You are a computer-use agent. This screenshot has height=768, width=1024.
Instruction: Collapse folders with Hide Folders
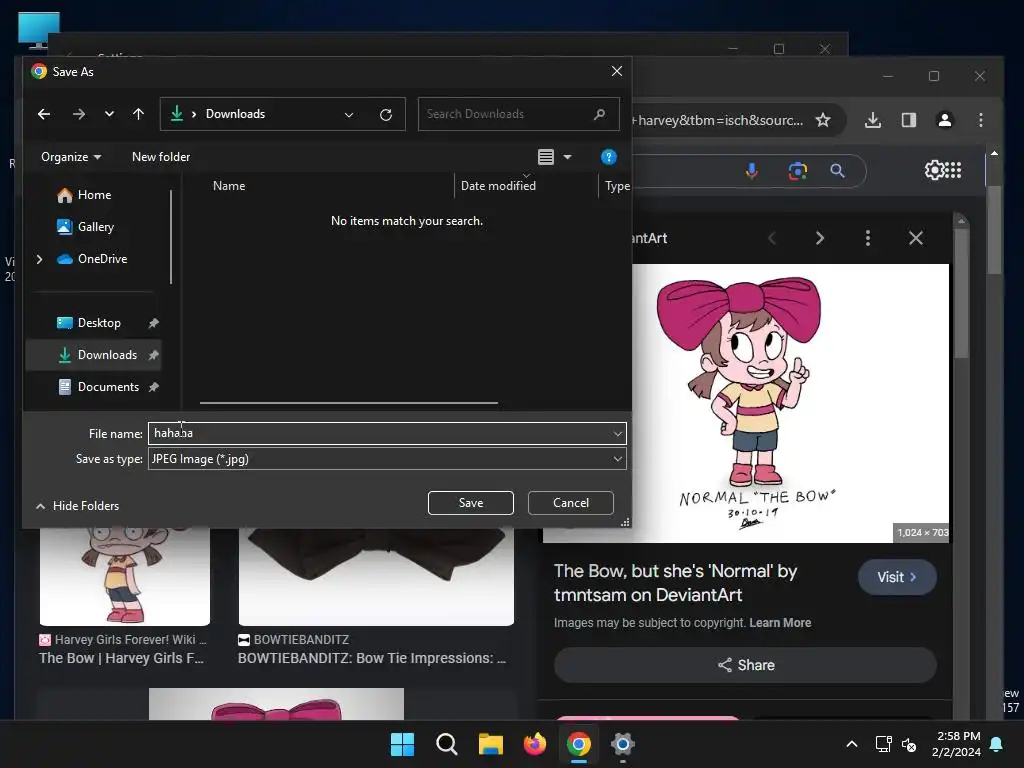78,505
